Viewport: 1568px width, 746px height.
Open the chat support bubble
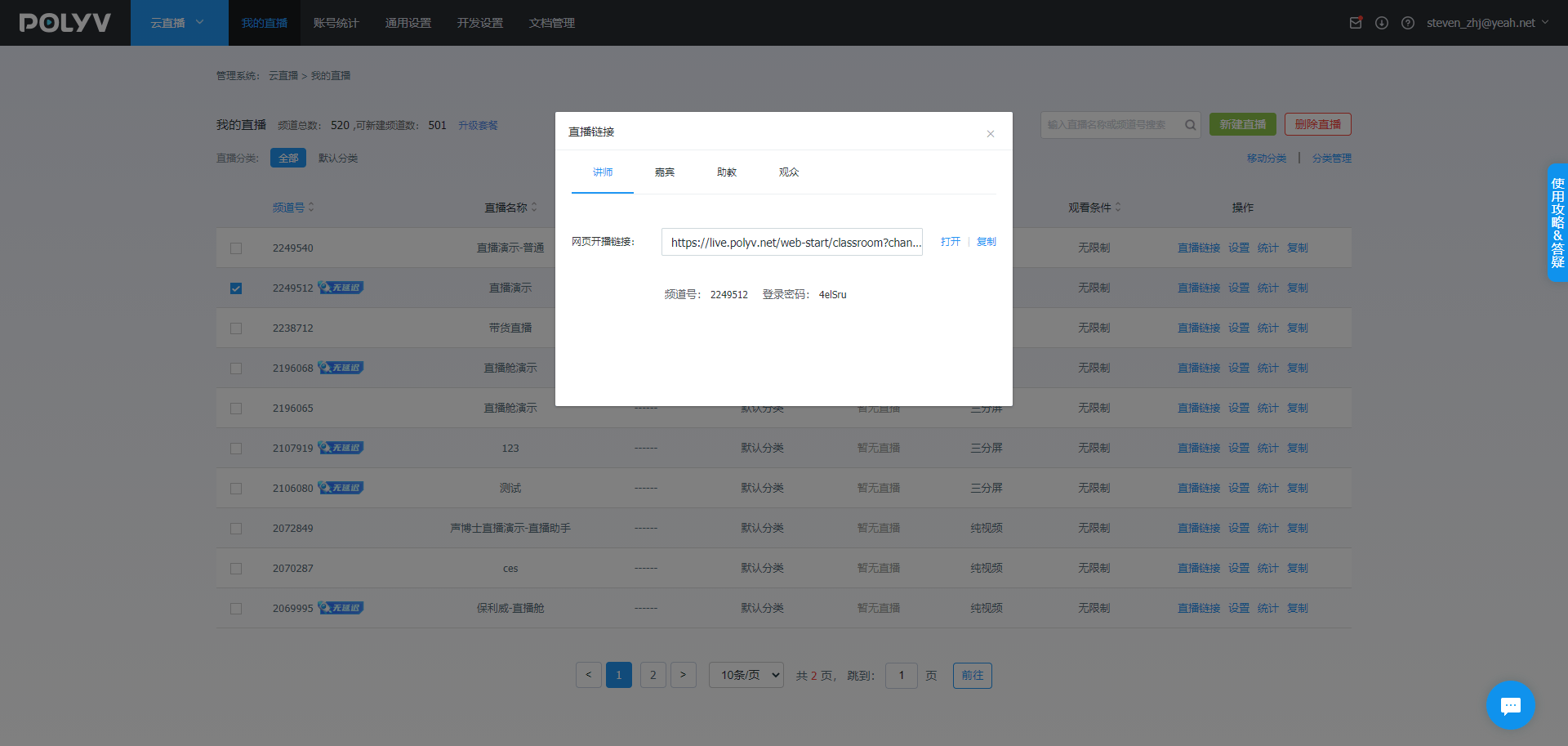pyautogui.click(x=1510, y=705)
